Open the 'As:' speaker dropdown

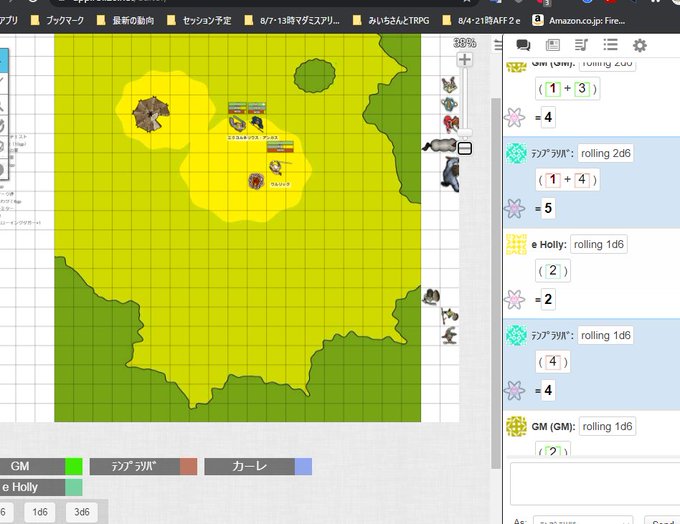(583, 521)
